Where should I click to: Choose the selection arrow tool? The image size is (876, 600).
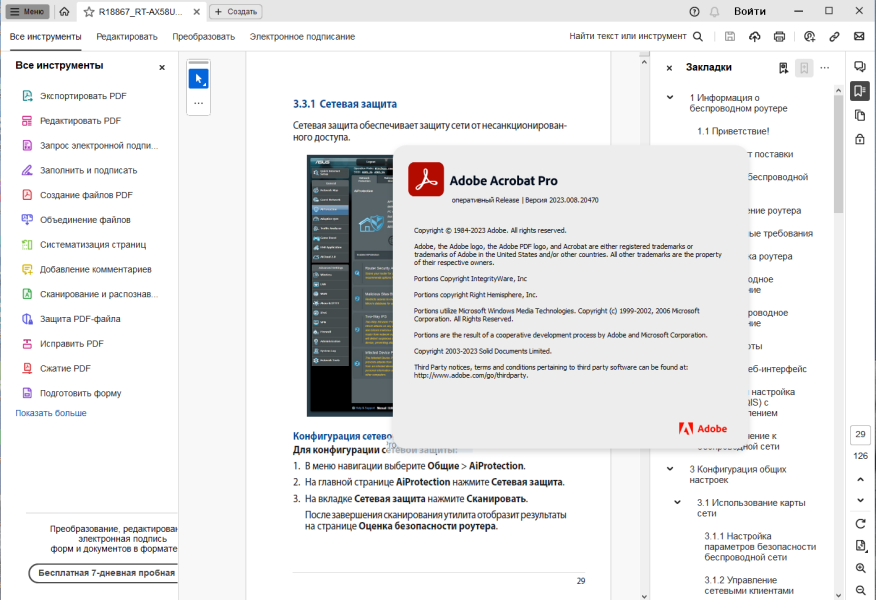[x=198, y=79]
